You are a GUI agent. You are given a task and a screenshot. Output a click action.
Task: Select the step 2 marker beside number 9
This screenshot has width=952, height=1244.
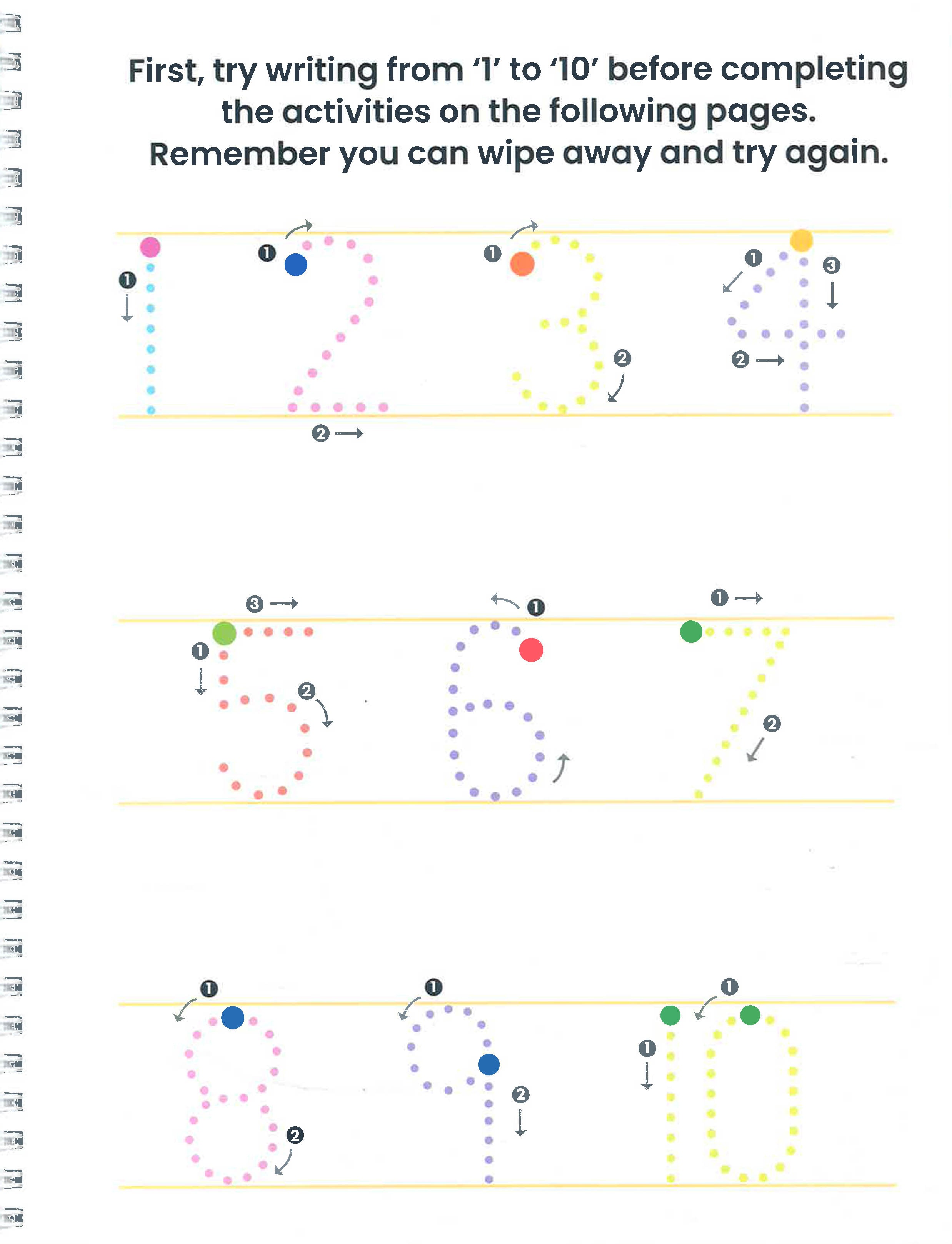tap(520, 1094)
